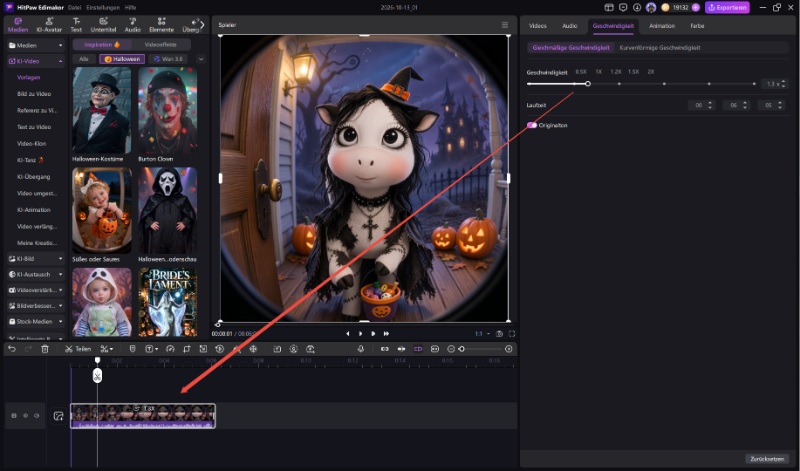Click the download icon in title bar
The height and width of the screenshot is (471, 800).
pos(637,8)
